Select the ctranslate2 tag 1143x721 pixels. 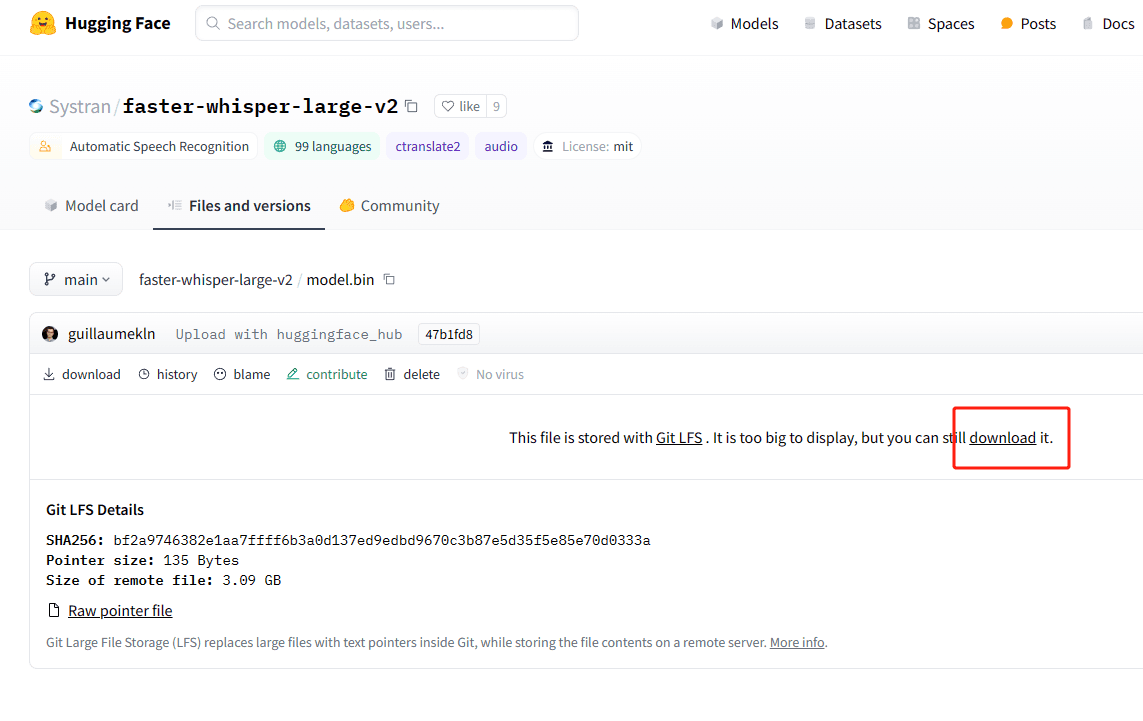[x=427, y=146]
